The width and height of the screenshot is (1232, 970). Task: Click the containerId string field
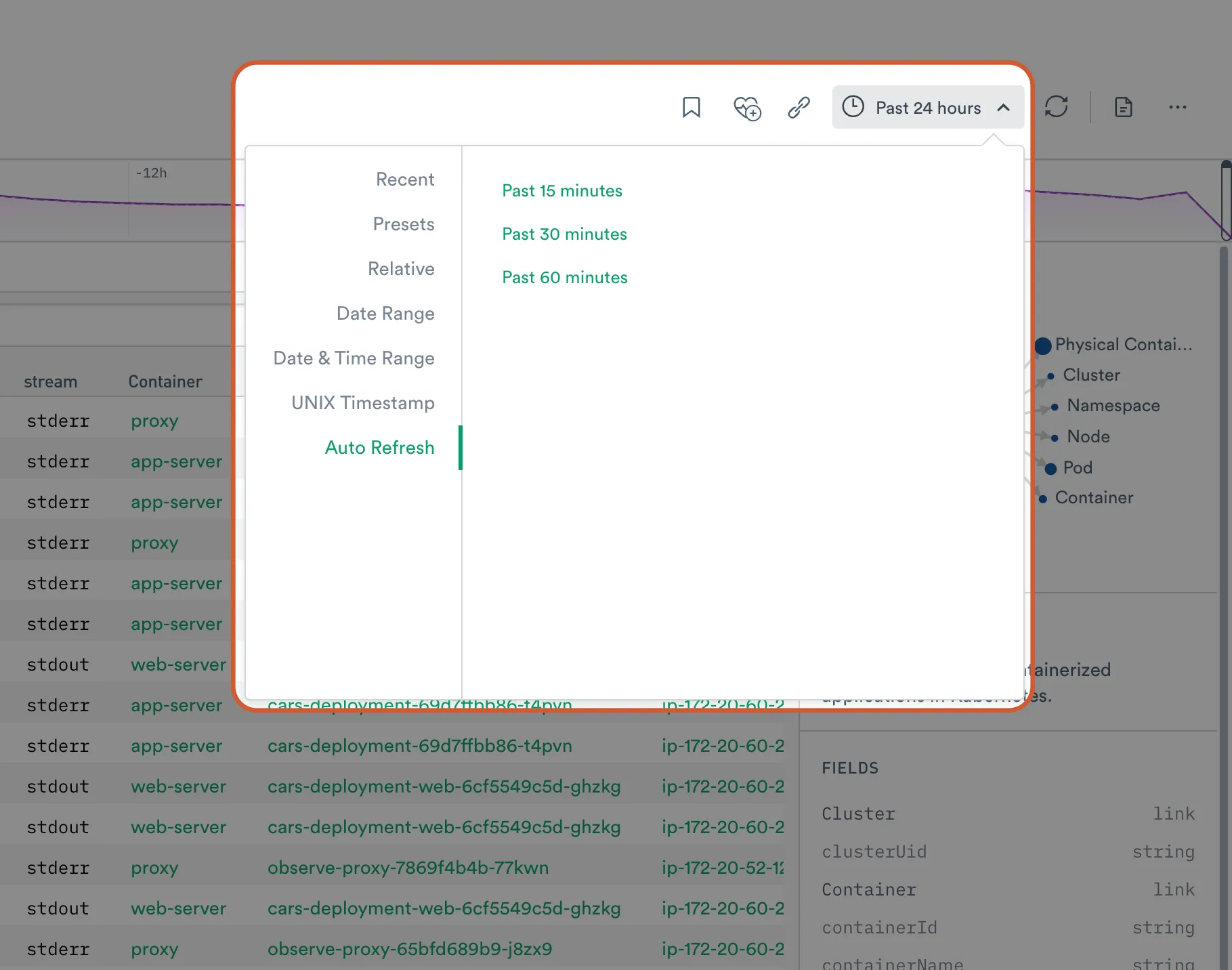click(x=1008, y=928)
